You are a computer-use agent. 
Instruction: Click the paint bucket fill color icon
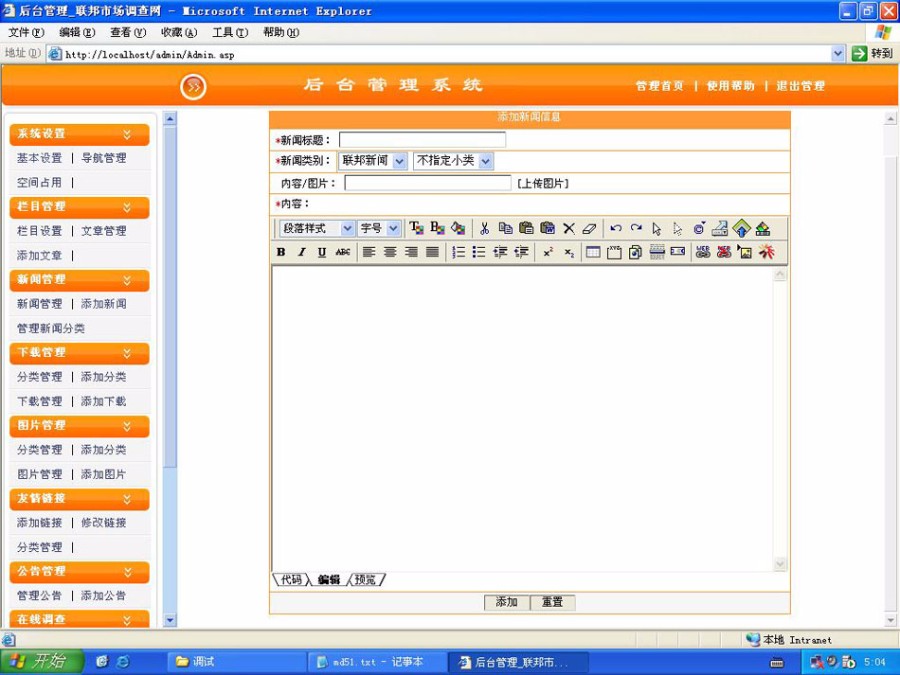pyautogui.click(x=458, y=228)
